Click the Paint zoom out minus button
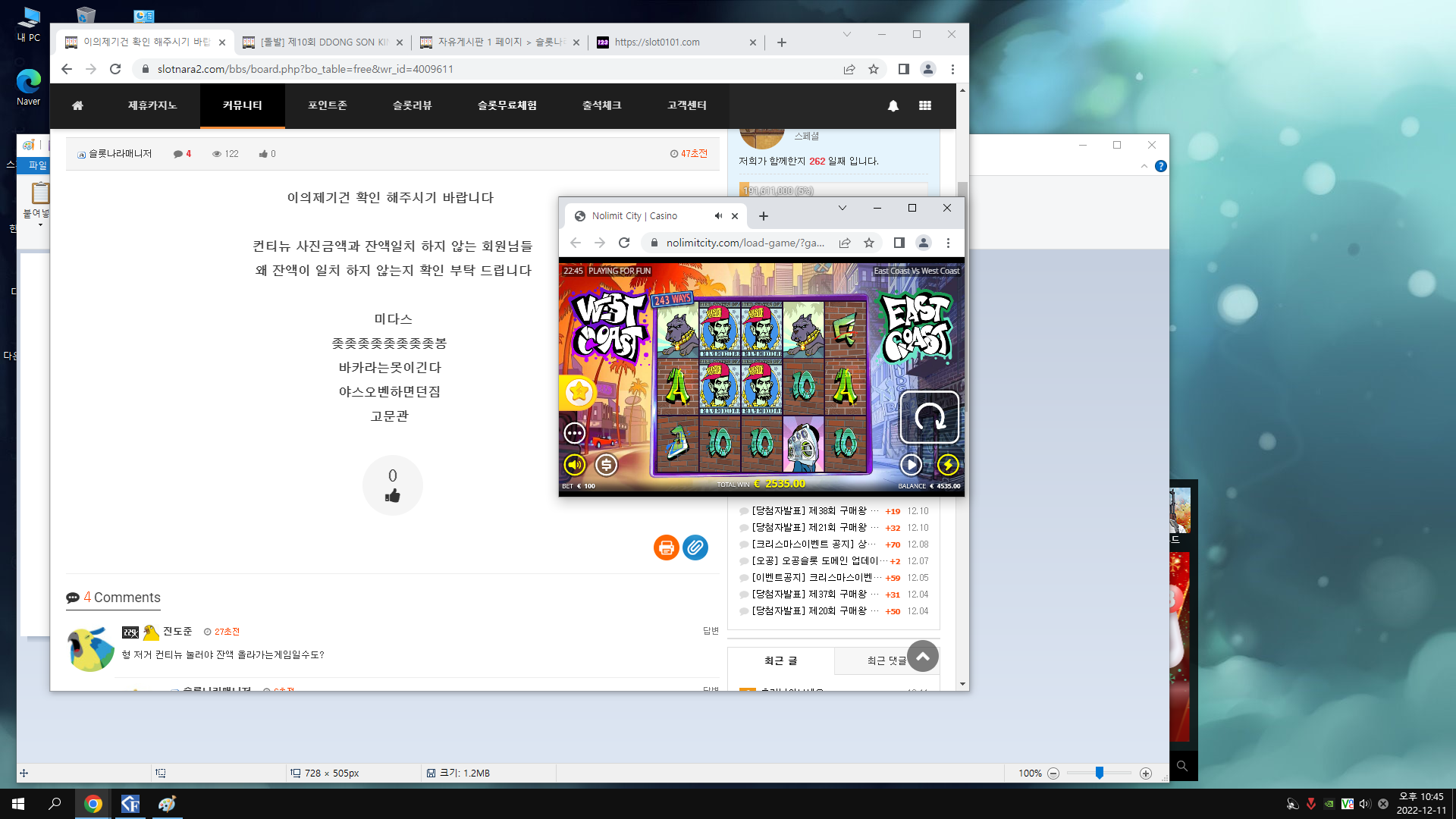The image size is (1456, 819). point(1053,773)
